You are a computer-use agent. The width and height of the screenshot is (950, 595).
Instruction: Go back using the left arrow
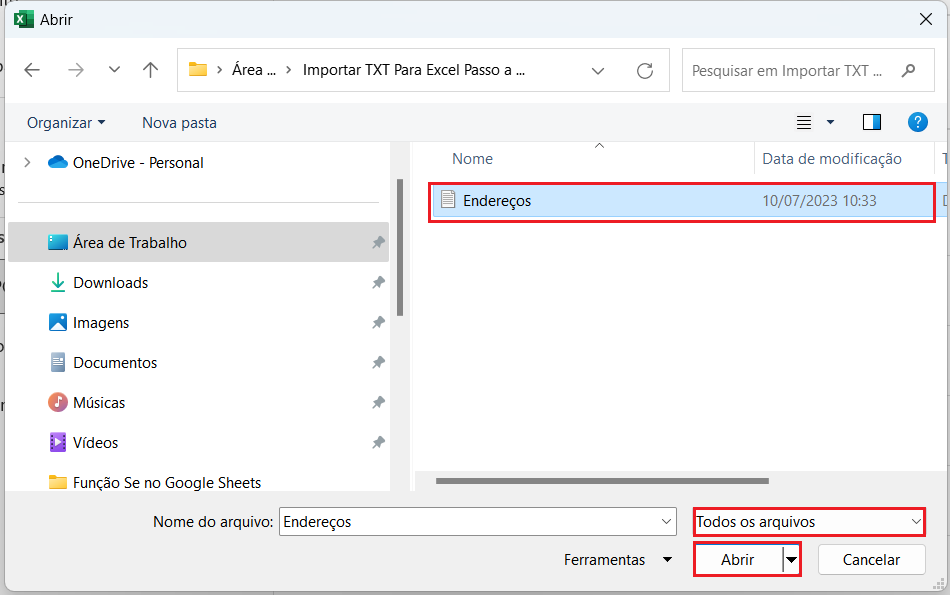click(32, 70)
